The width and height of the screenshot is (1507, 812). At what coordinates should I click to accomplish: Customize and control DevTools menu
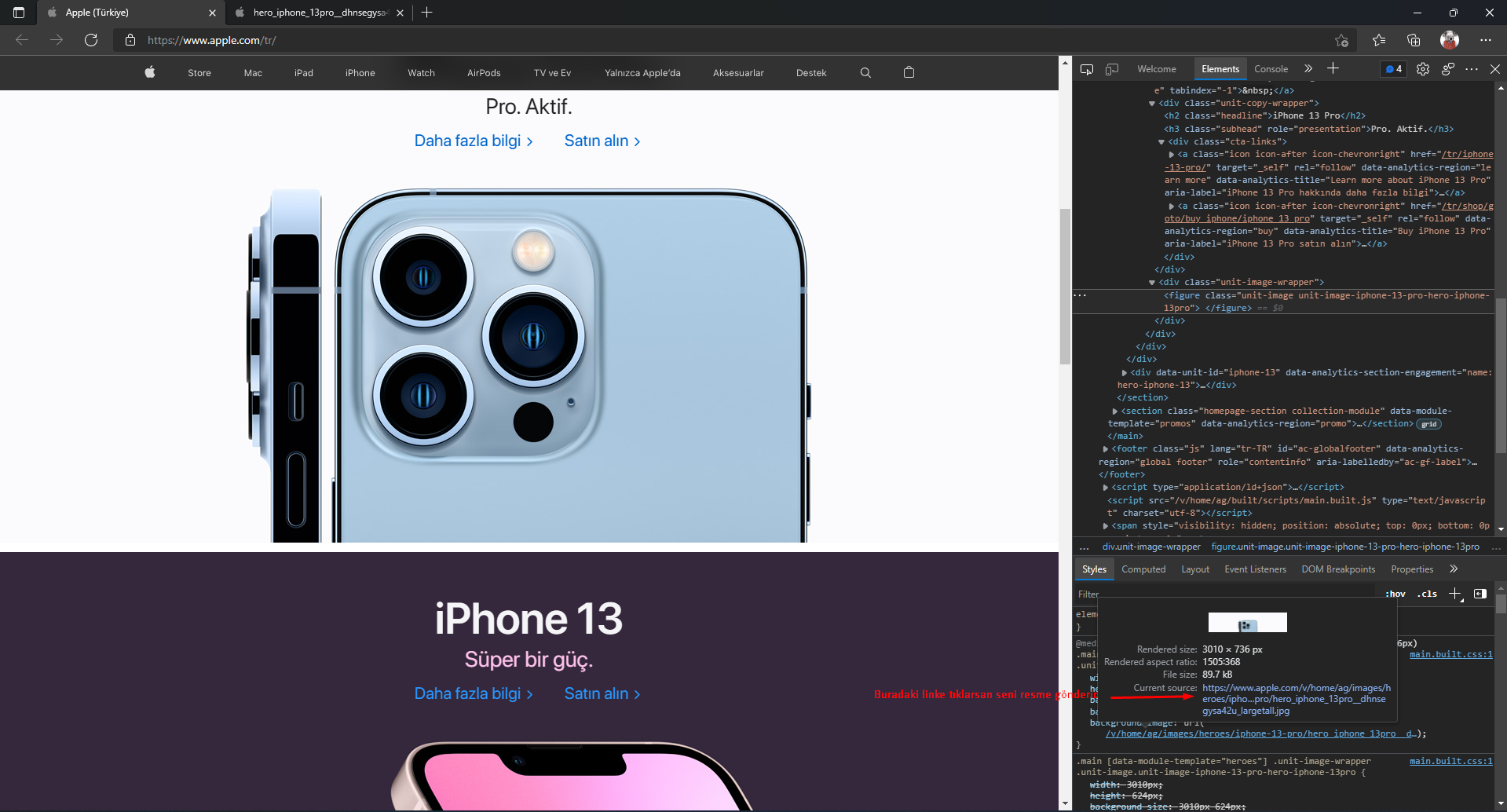tap(1472, 69)
